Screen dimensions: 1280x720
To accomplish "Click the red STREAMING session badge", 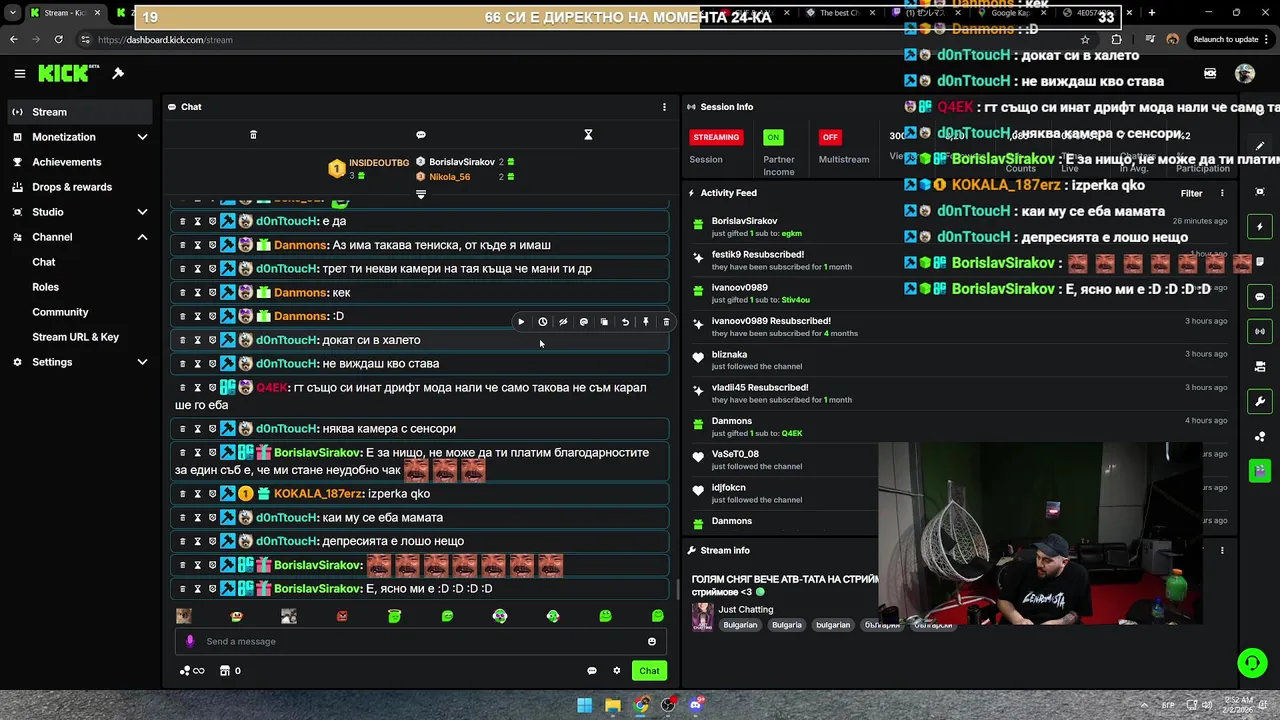I will coord(716,137).
